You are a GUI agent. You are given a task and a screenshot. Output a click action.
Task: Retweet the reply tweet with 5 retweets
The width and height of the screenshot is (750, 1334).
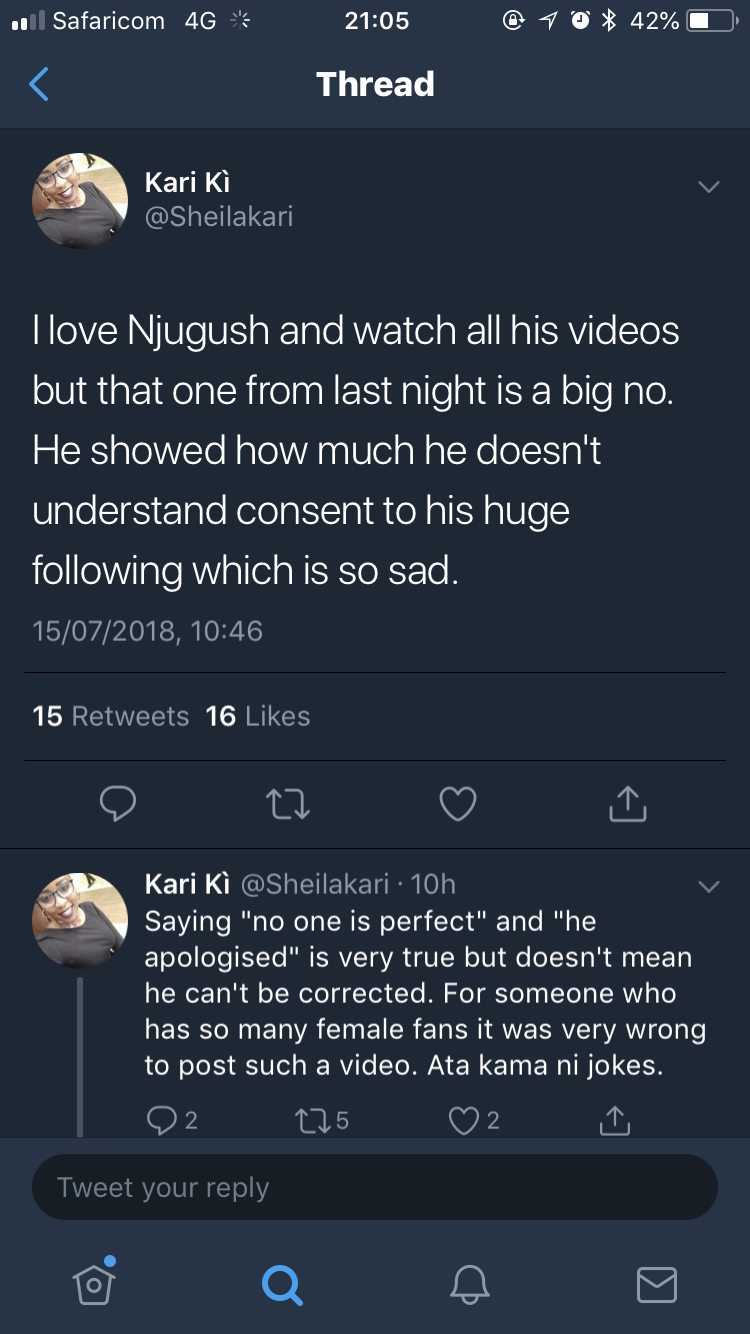click(322, 1121)
